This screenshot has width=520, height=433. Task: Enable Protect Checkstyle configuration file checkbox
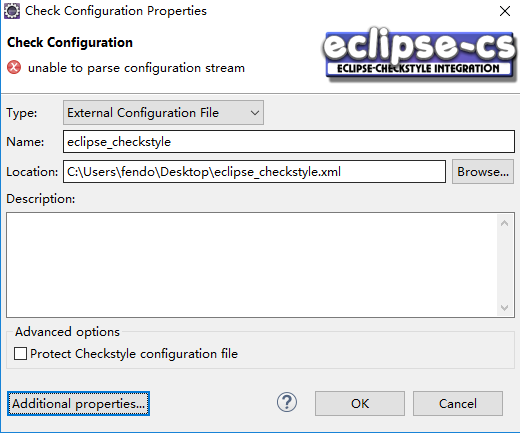point(20,354)
